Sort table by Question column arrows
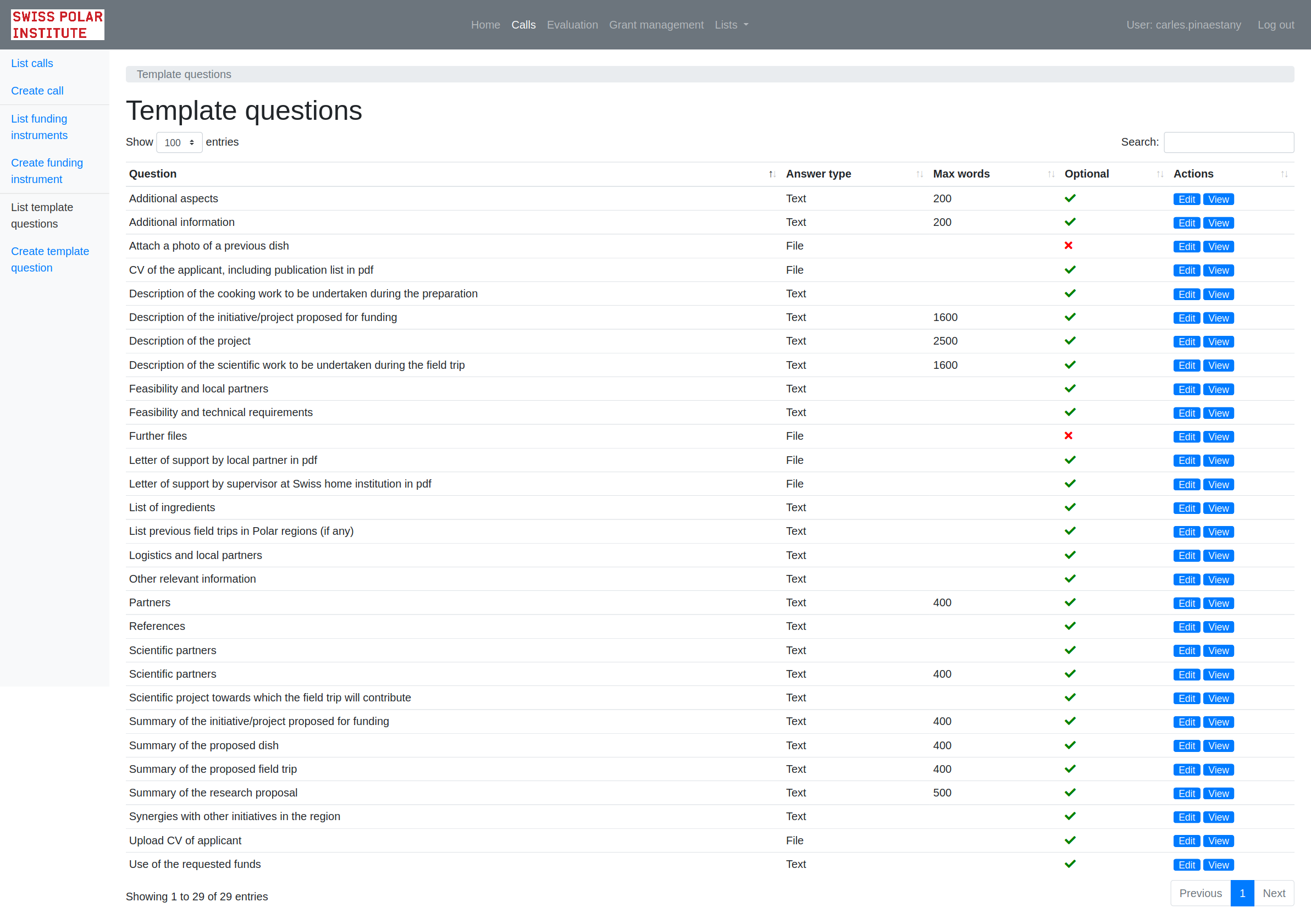 click(771, 174)
